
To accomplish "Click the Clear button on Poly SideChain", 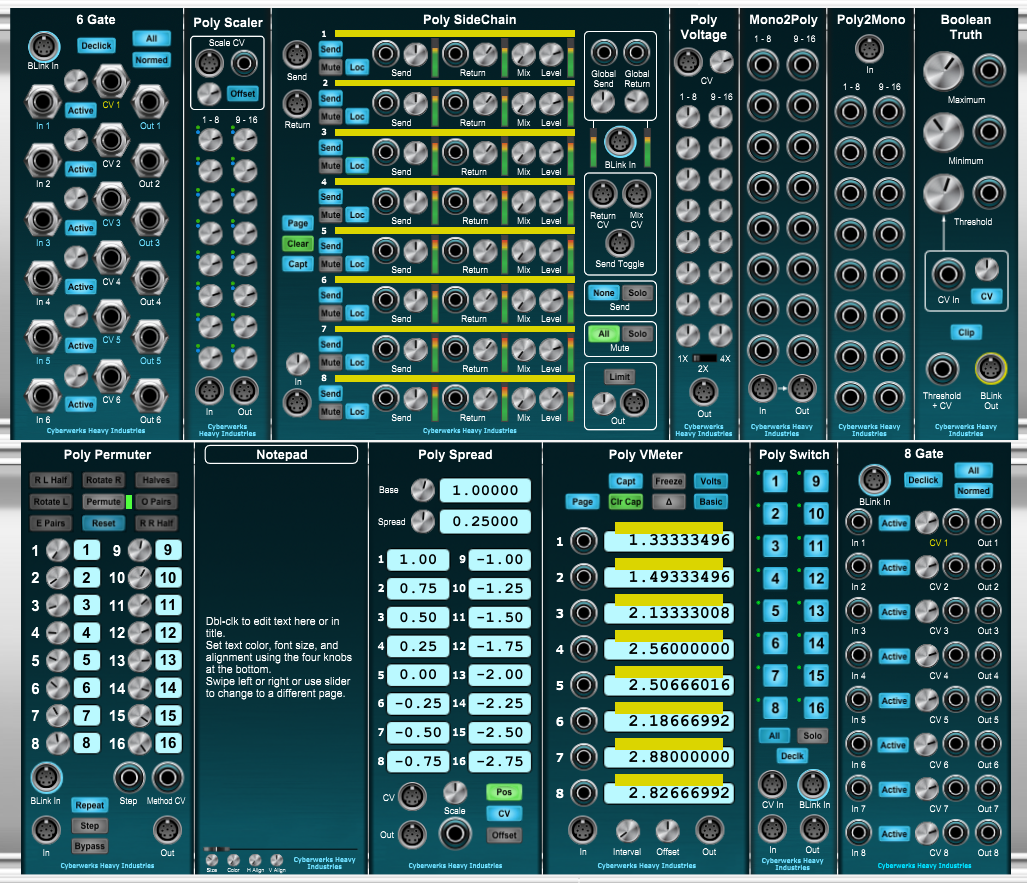I will click(x=297, y=244).
